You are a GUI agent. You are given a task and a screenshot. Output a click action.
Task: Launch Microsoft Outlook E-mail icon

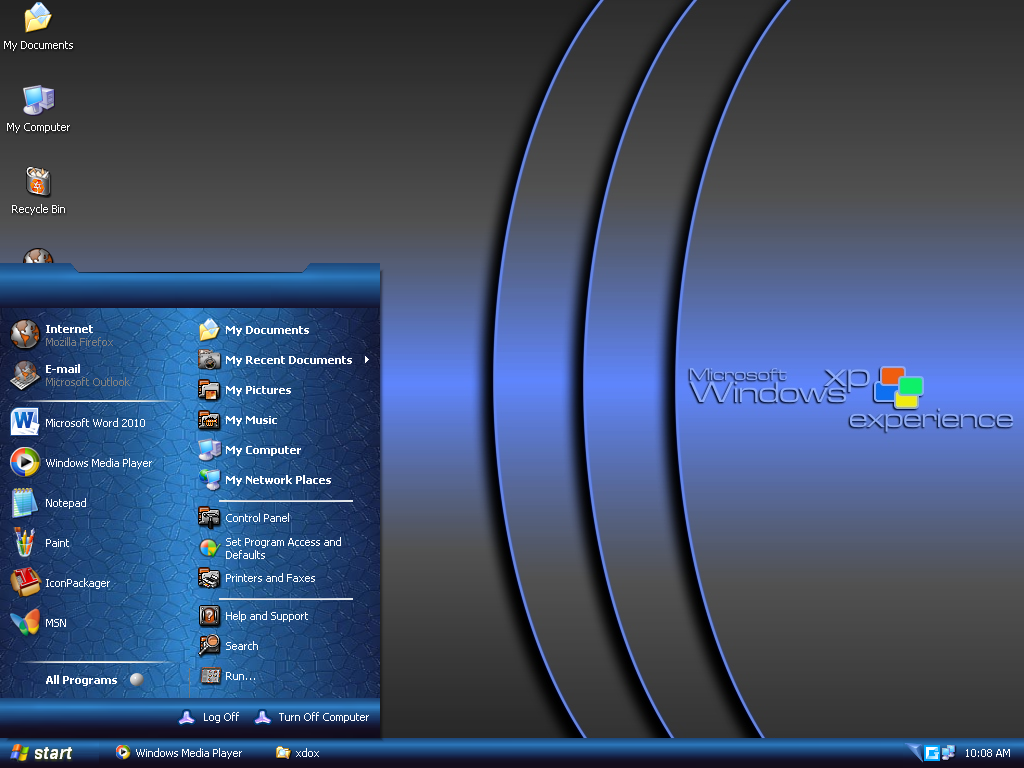tap(25, 375)
